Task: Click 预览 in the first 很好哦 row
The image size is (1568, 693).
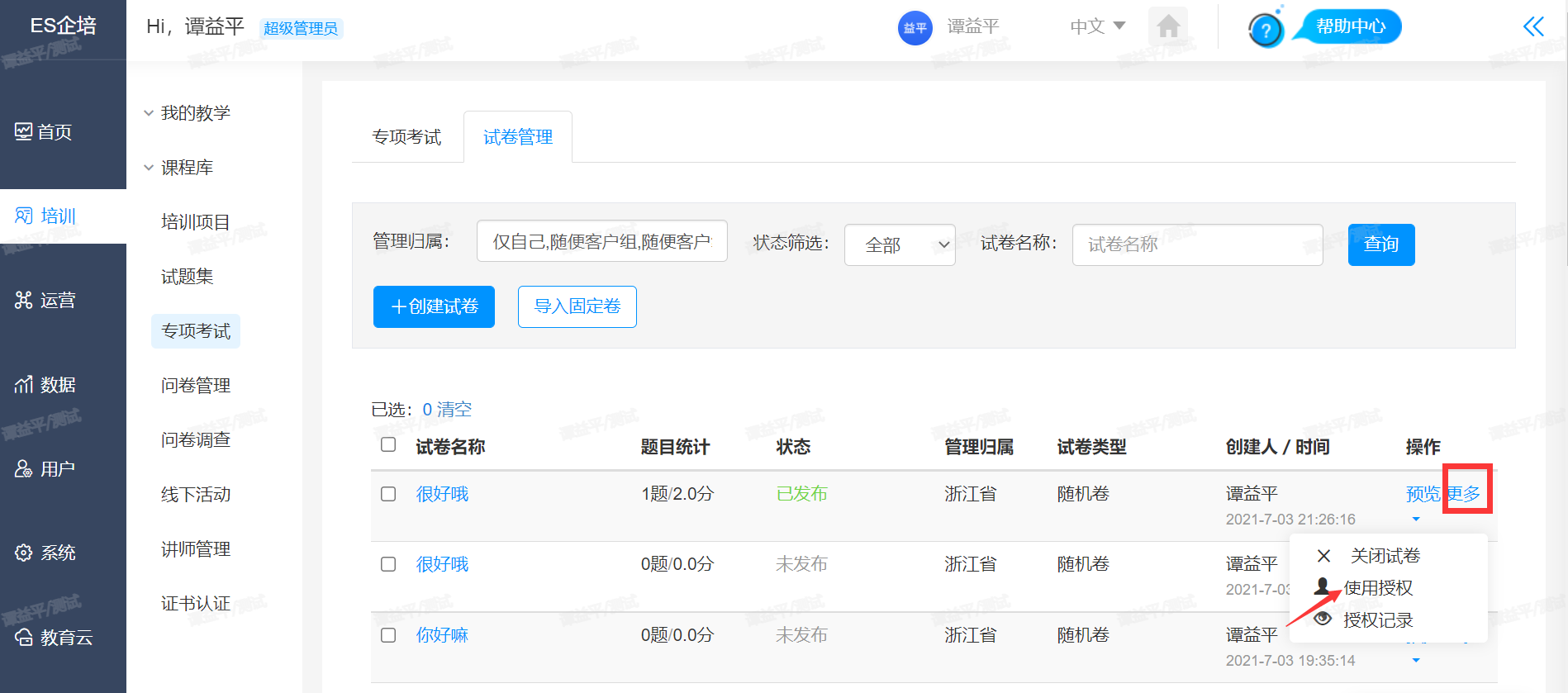Action: [x=1423, y=494]
